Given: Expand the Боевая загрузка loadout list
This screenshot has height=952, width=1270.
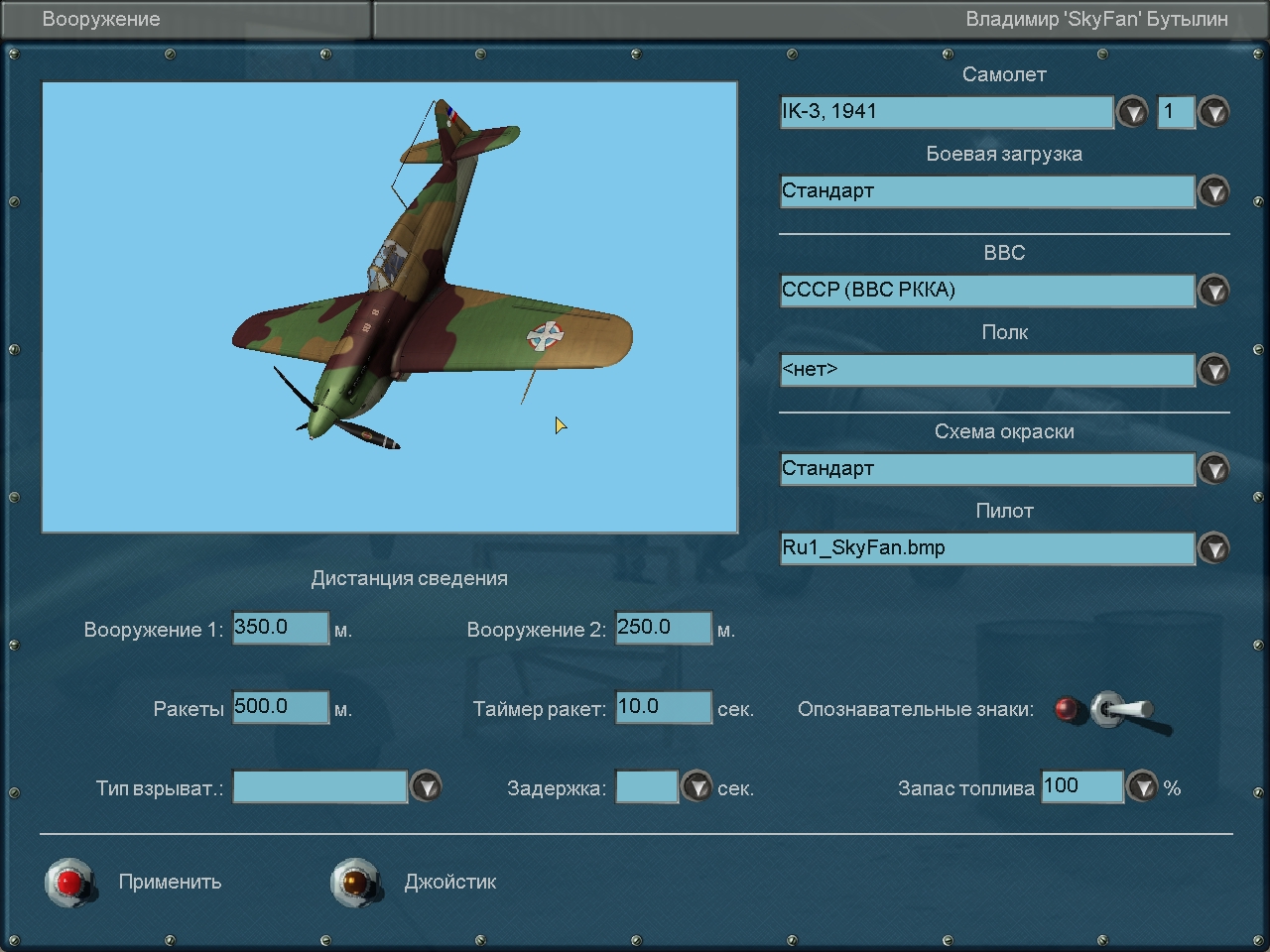Looking at the screenshot, I should pyautogui.click(x=1212, y=191).
